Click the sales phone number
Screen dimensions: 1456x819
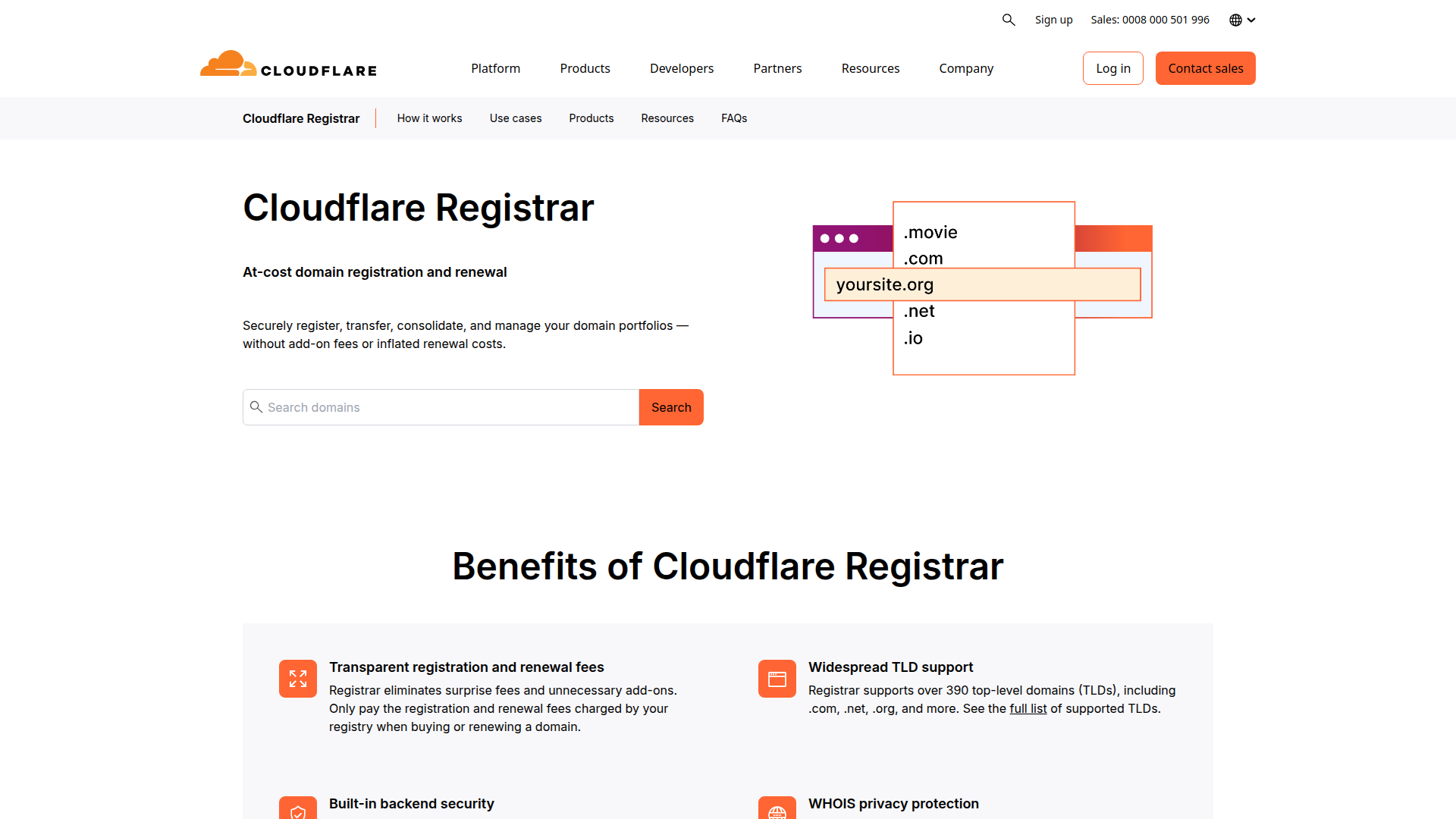pos(1150,20)
